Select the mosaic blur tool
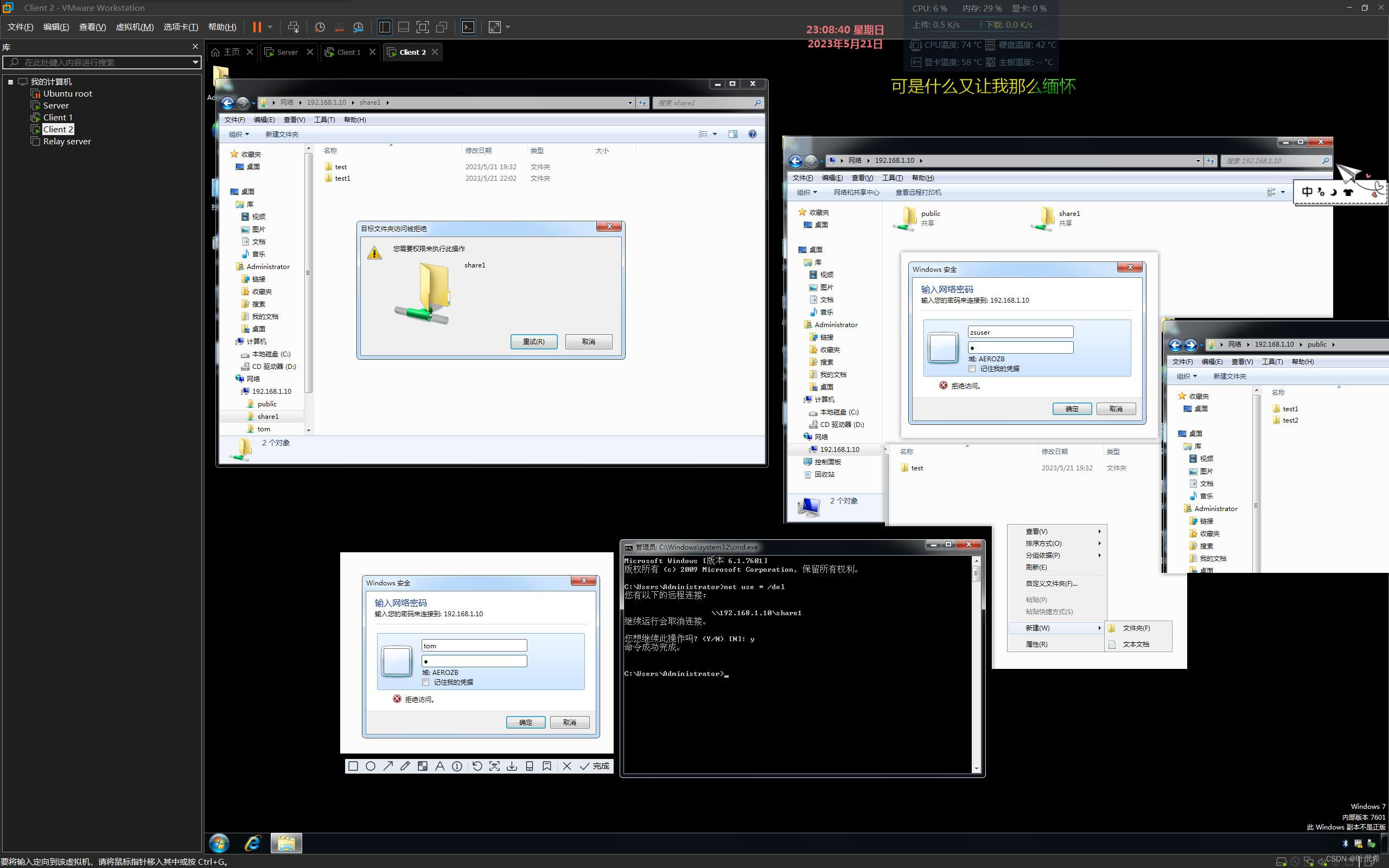 423,766
